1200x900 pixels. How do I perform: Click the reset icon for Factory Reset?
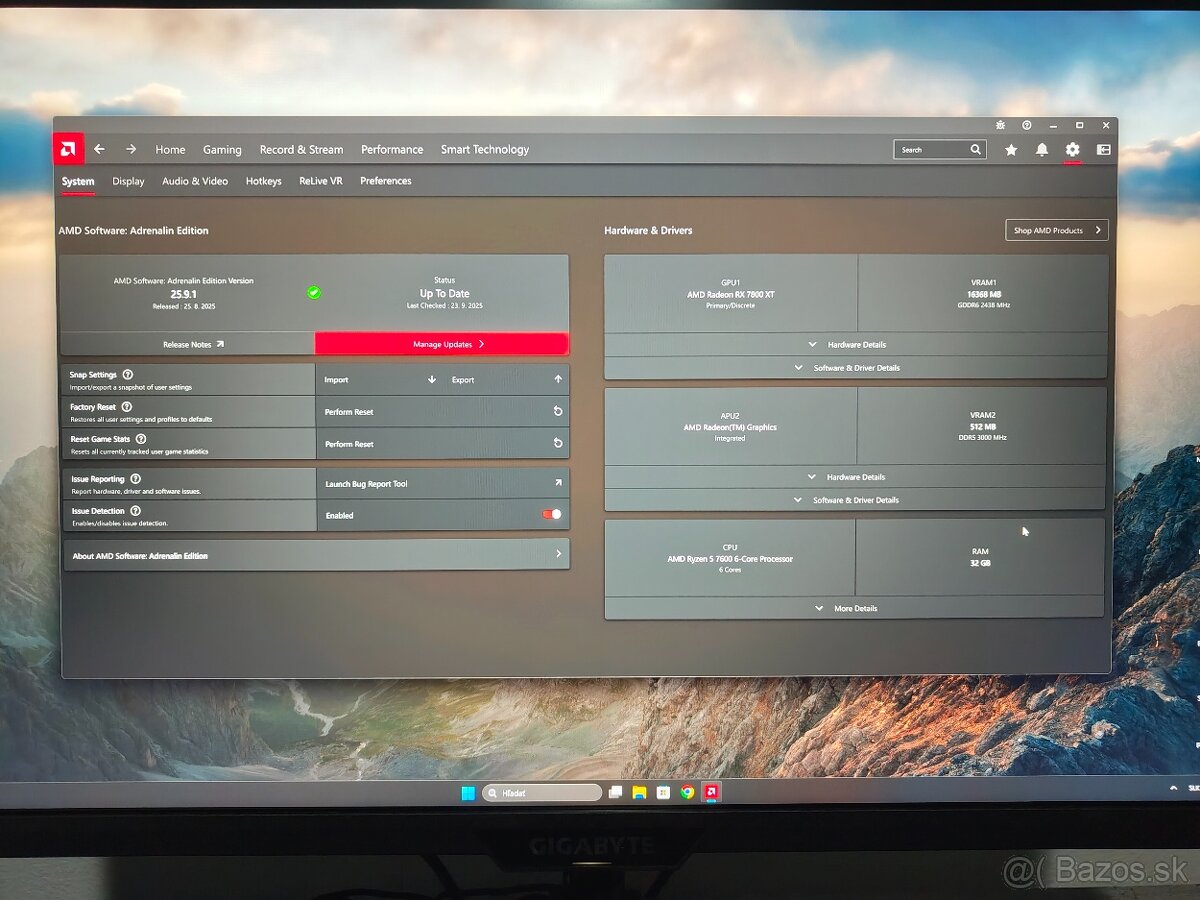558,412
